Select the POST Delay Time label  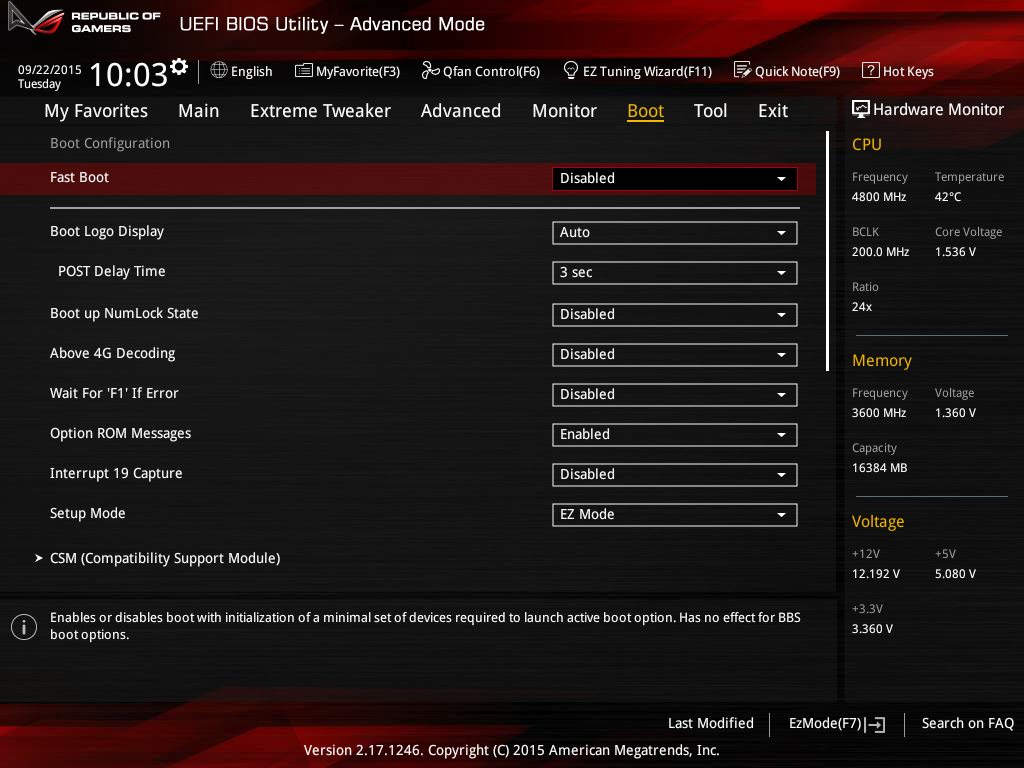[x=111, y=272]
